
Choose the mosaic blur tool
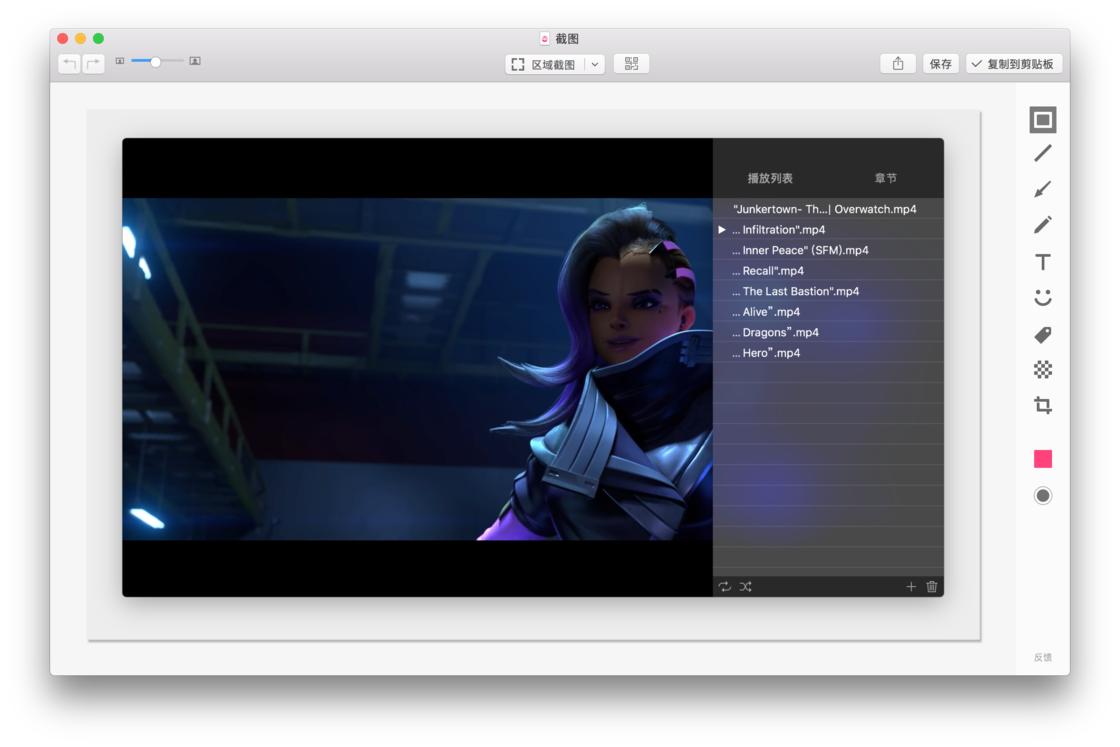point(1042,369)
